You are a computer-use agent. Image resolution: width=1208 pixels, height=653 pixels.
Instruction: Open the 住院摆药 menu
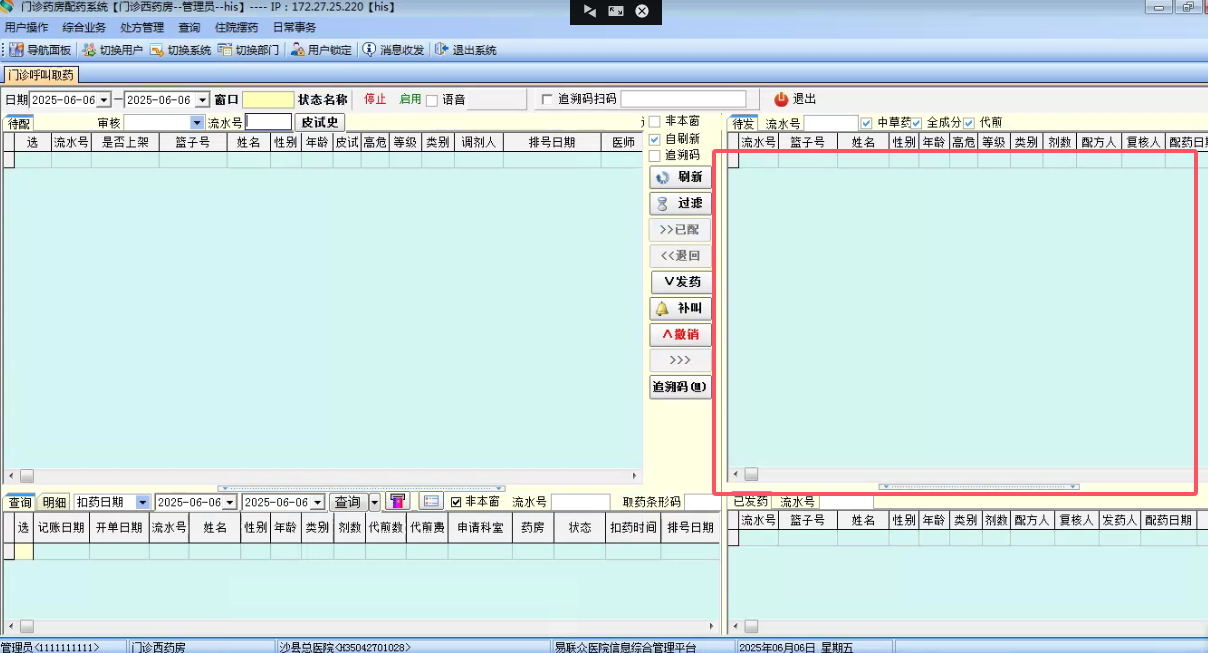[x=236, y=27]
